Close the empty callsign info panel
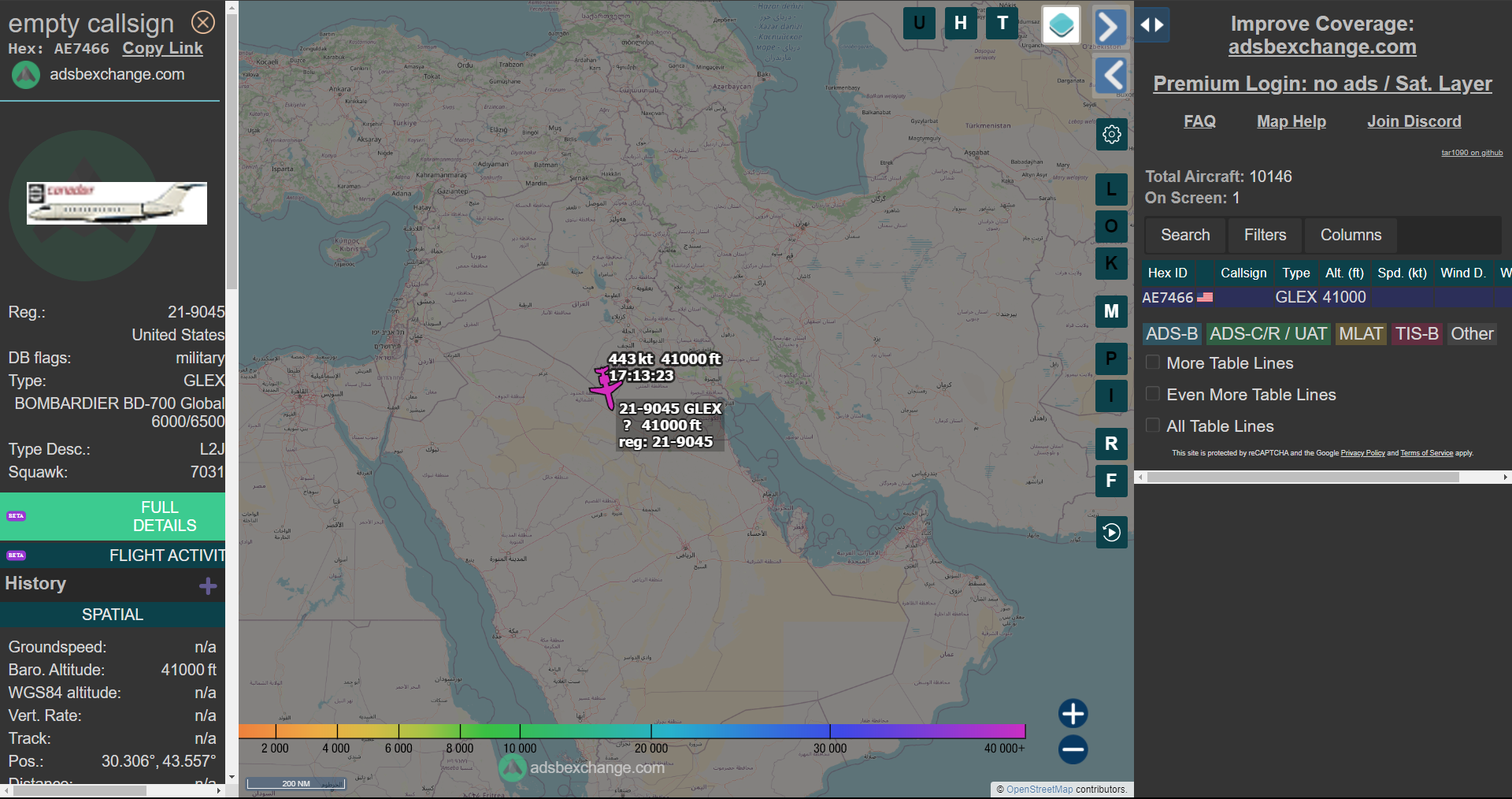 pyautogui.click(x=203, y=22)
